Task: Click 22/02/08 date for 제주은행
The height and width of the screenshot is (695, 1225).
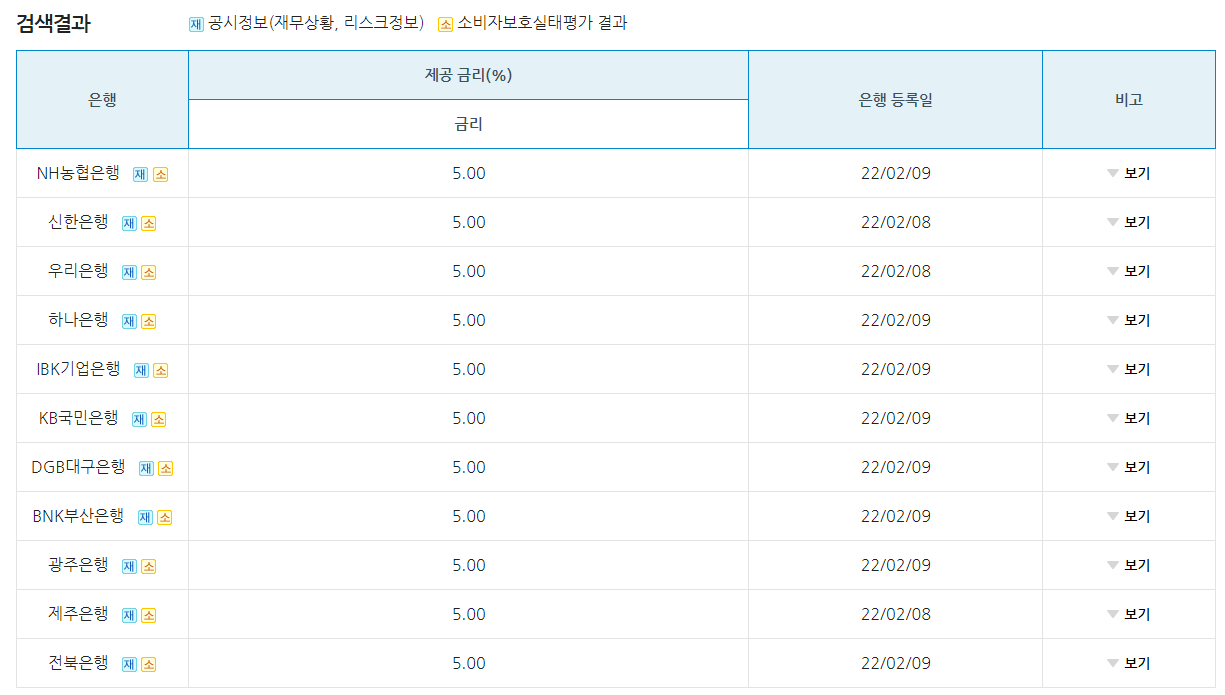Action: pos(895,614)
